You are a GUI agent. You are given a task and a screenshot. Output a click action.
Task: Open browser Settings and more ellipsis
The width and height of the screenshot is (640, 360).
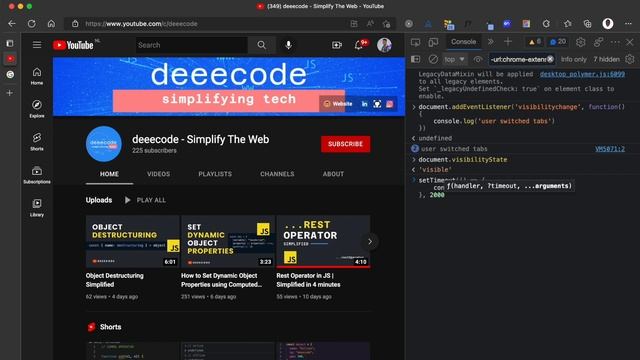(628, 24)
